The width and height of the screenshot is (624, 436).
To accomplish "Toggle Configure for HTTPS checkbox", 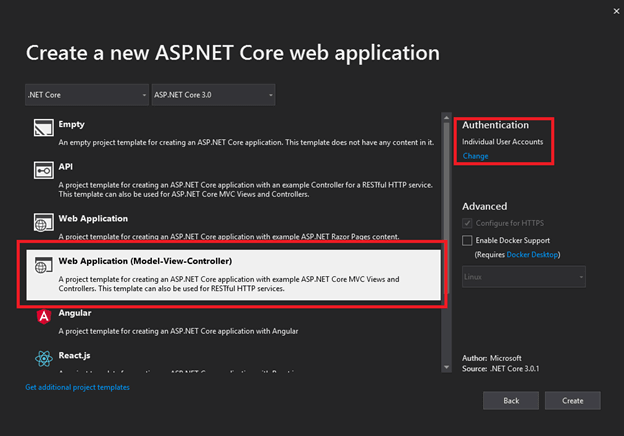I will (x=468, y=222).
